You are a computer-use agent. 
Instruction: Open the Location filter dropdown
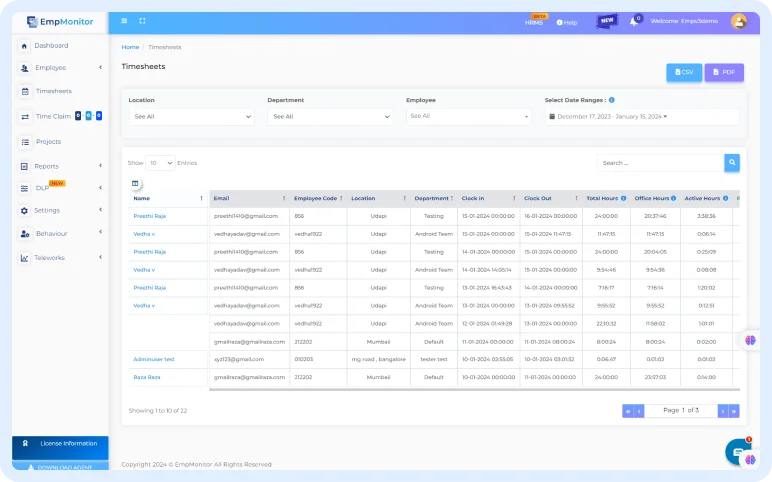coord(191,116)
